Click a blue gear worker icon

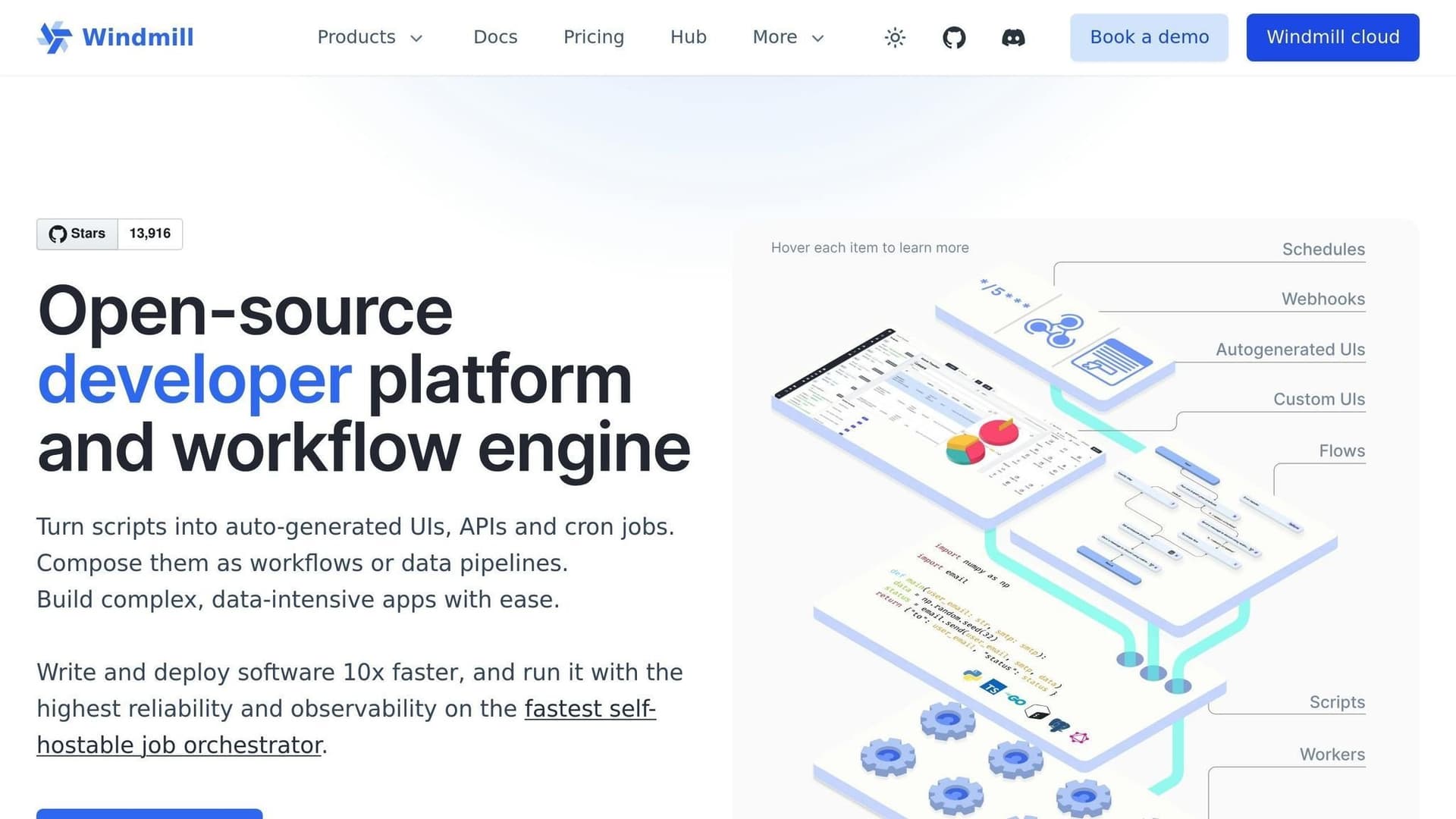[947, 719]
